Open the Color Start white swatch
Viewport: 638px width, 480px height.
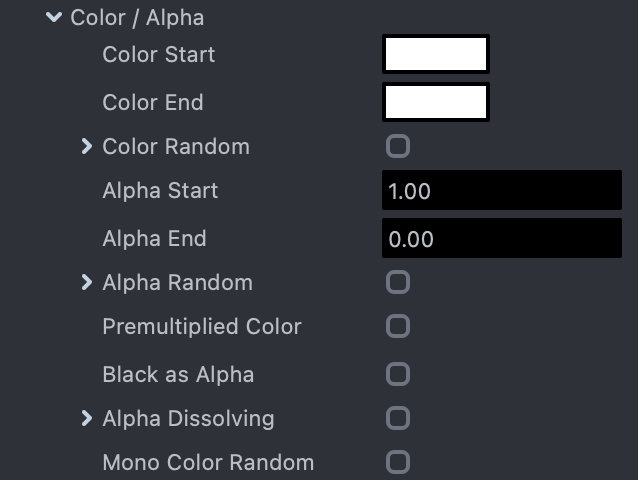click(x=435, y=55)
